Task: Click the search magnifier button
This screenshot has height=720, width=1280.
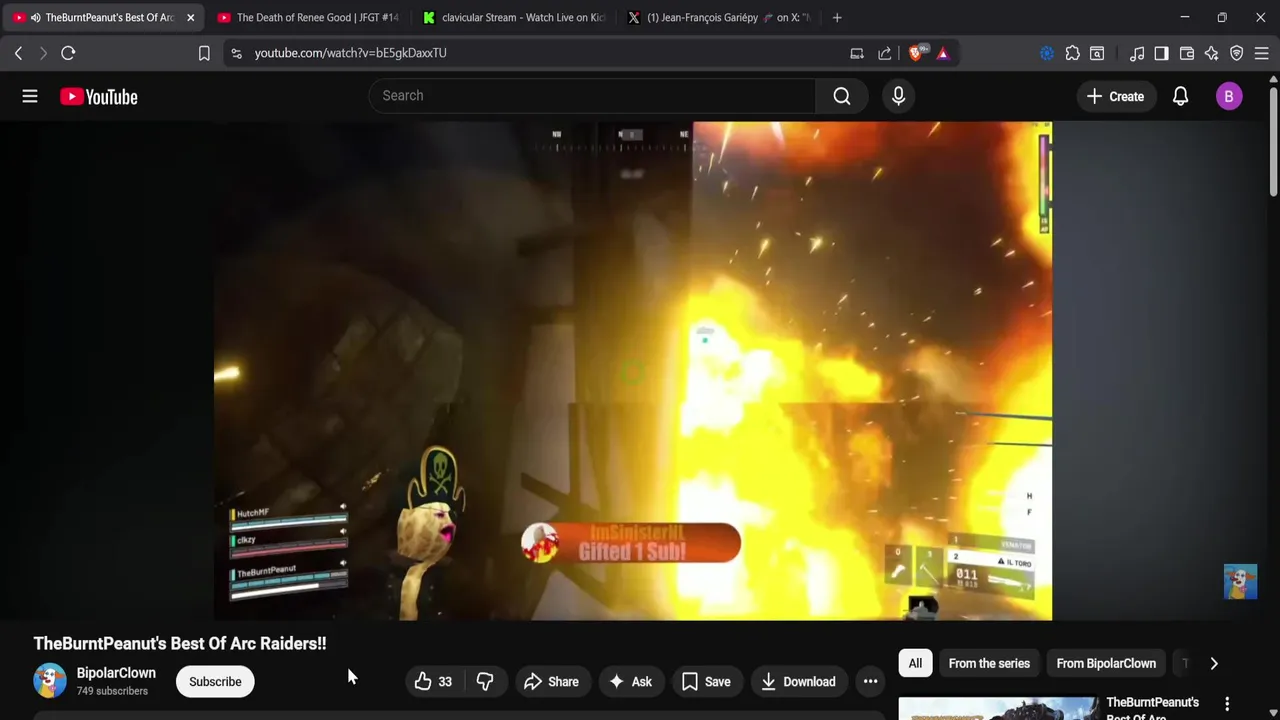Action: click(x=842, y=96)
